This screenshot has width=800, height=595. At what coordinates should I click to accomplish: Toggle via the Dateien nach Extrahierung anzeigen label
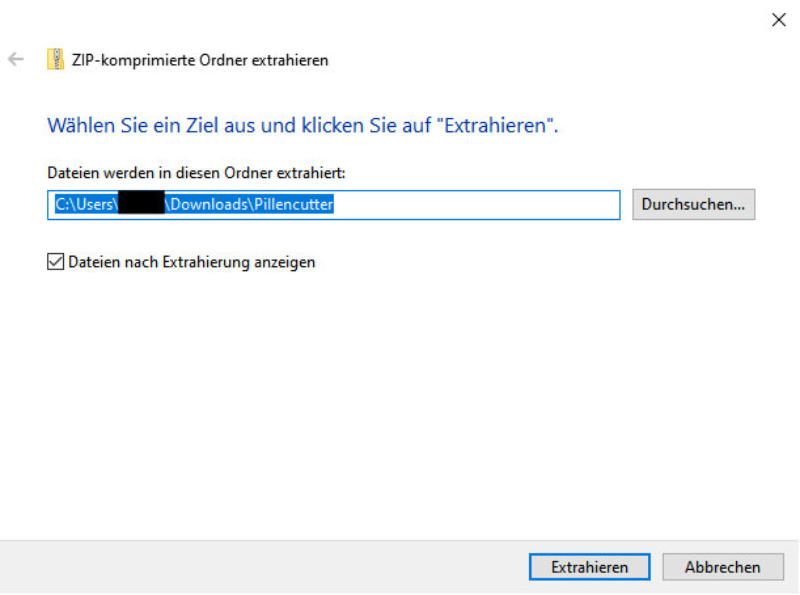coord(191,262)
